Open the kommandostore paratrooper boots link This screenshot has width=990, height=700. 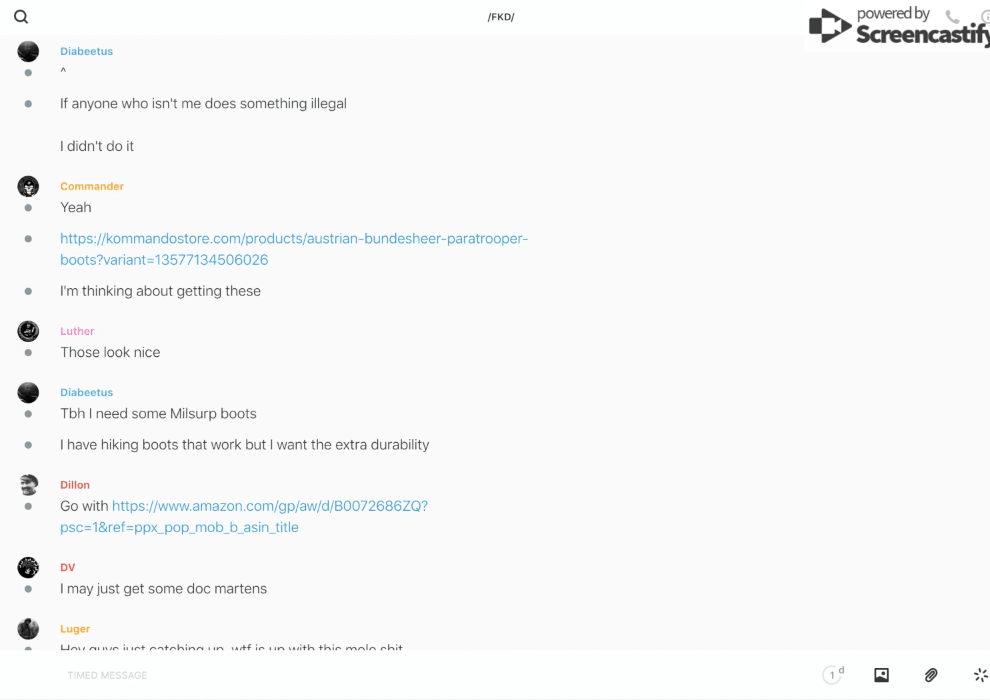293,249
